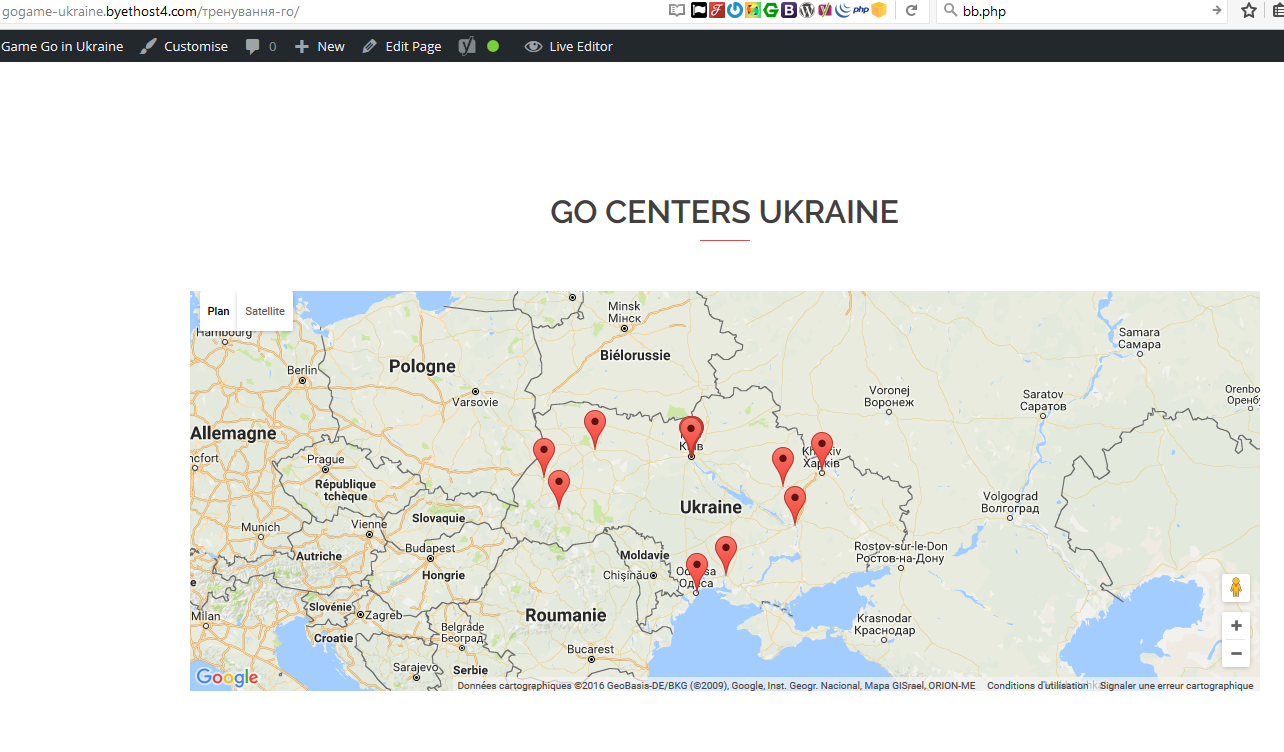
Task: Launch the Live Editor
Action: click(569, 46)
